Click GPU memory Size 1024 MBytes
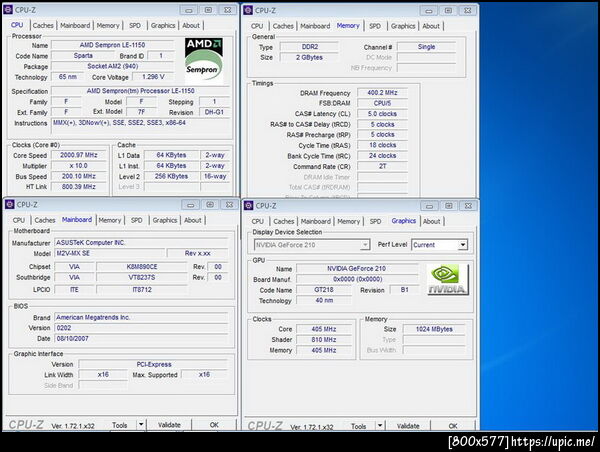600x452 pixels. pyautogui.click(x=434, y=329)
